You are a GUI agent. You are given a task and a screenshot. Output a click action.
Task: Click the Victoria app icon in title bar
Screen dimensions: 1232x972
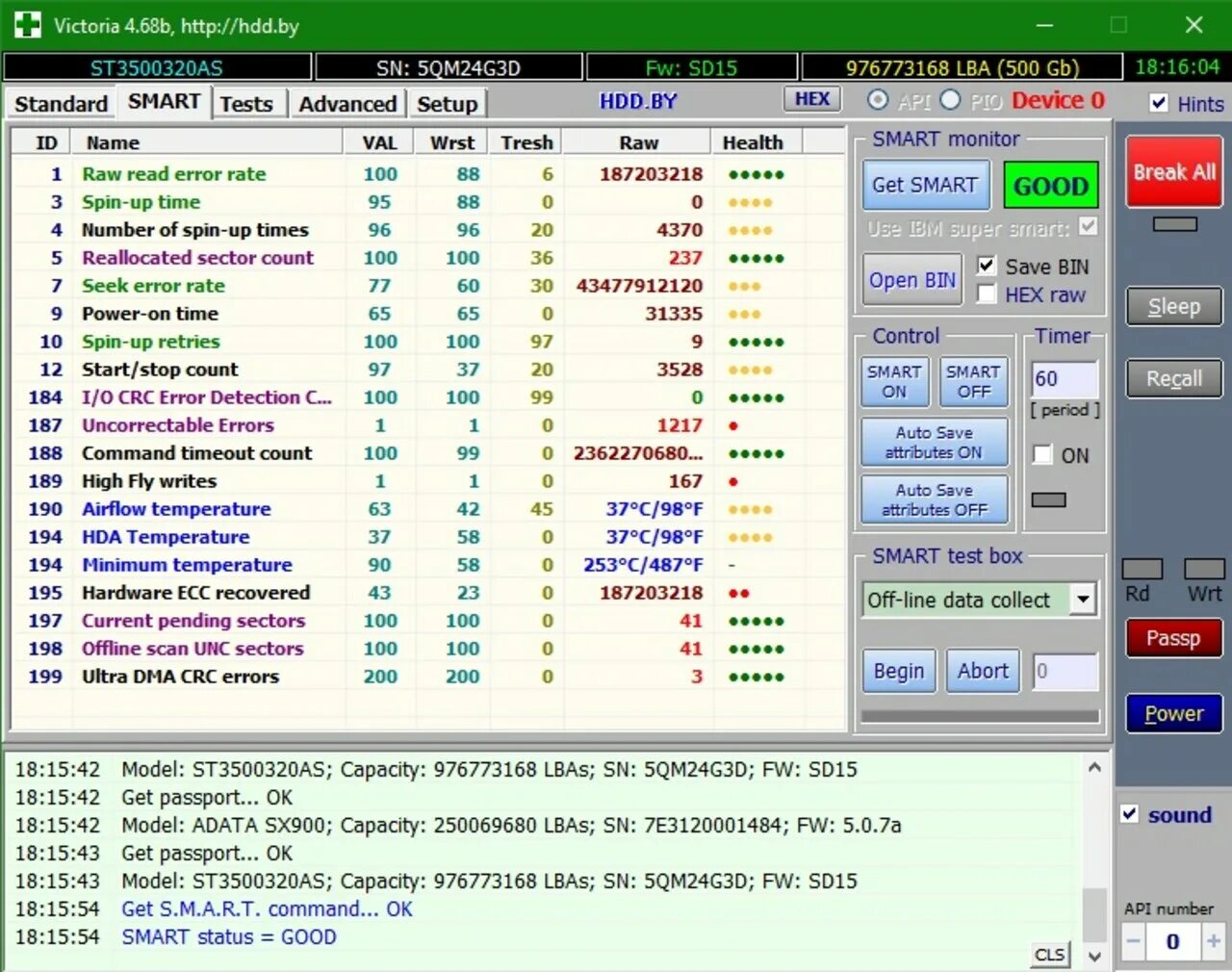tap(27, 24)
